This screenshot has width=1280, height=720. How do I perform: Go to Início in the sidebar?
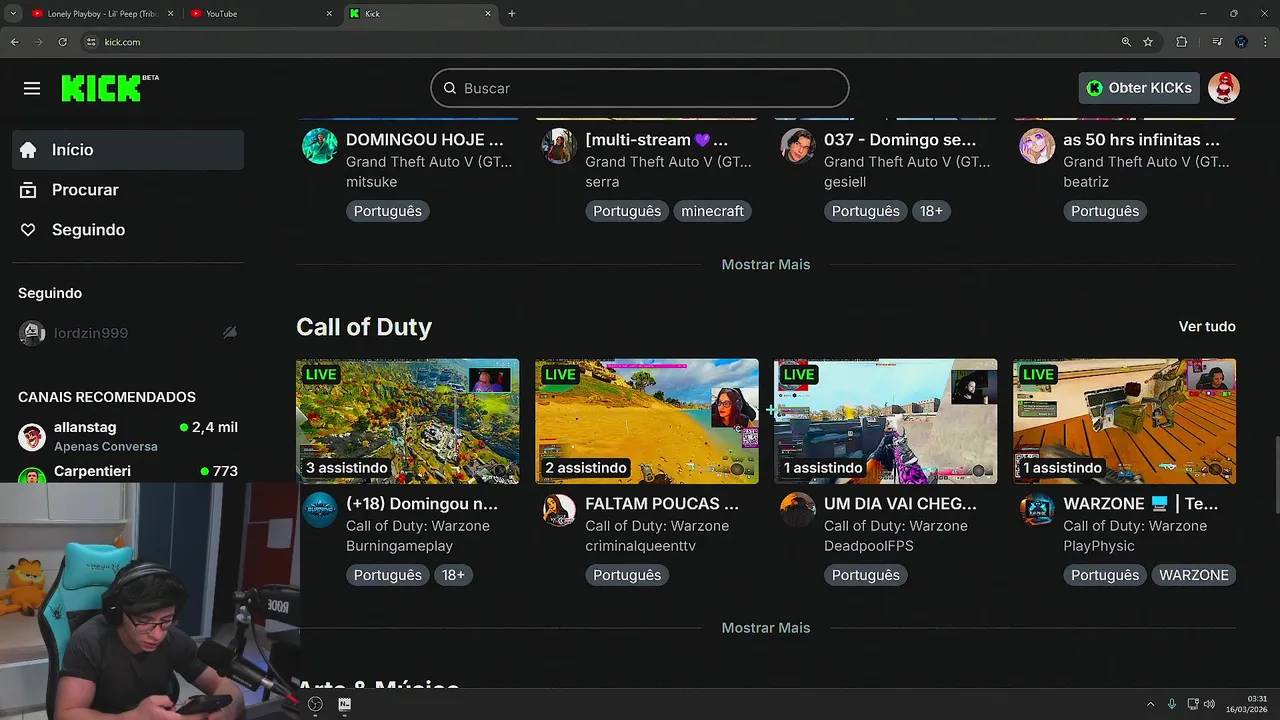(128, 150)
